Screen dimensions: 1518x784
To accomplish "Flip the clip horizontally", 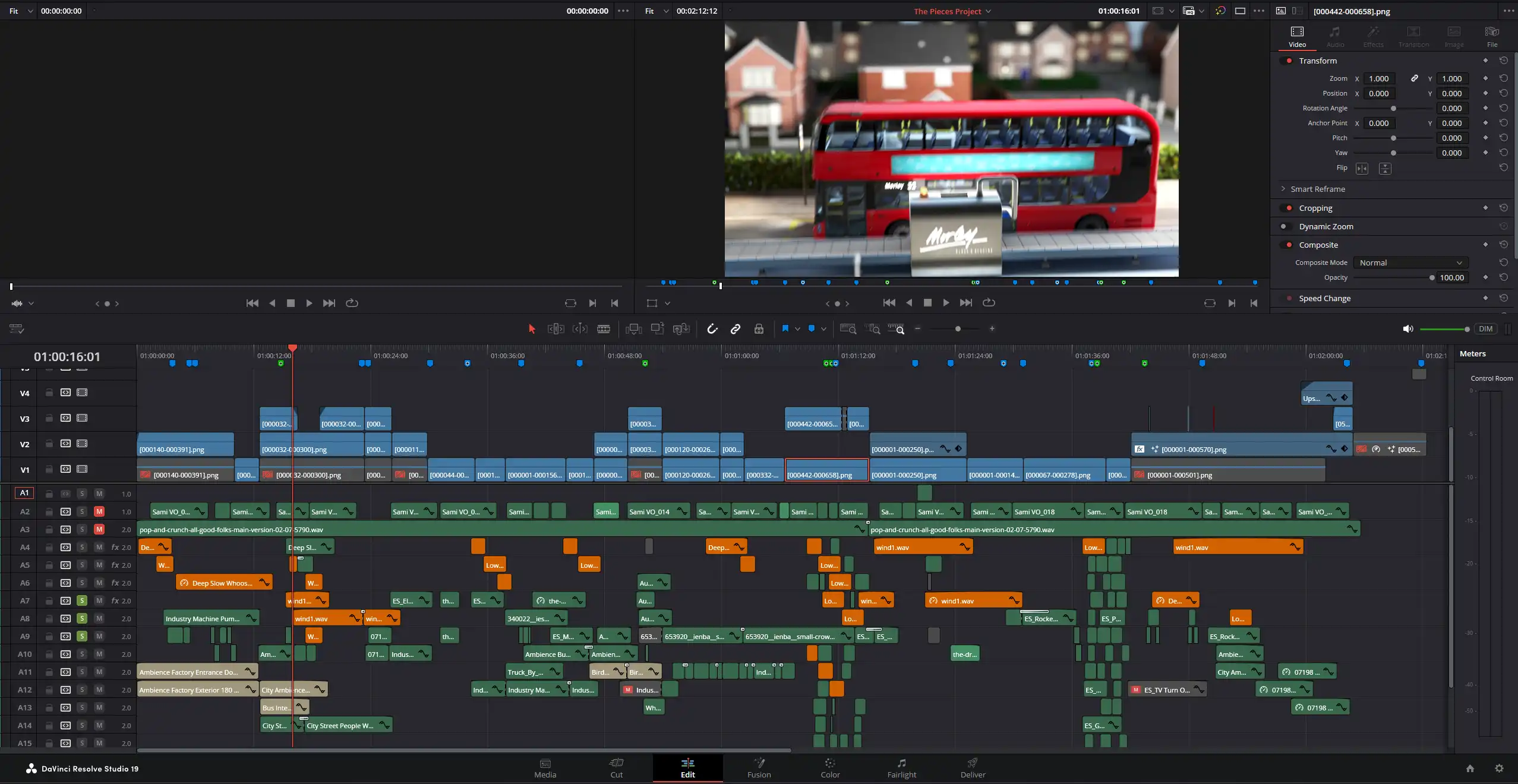I will coord(1362,169).
